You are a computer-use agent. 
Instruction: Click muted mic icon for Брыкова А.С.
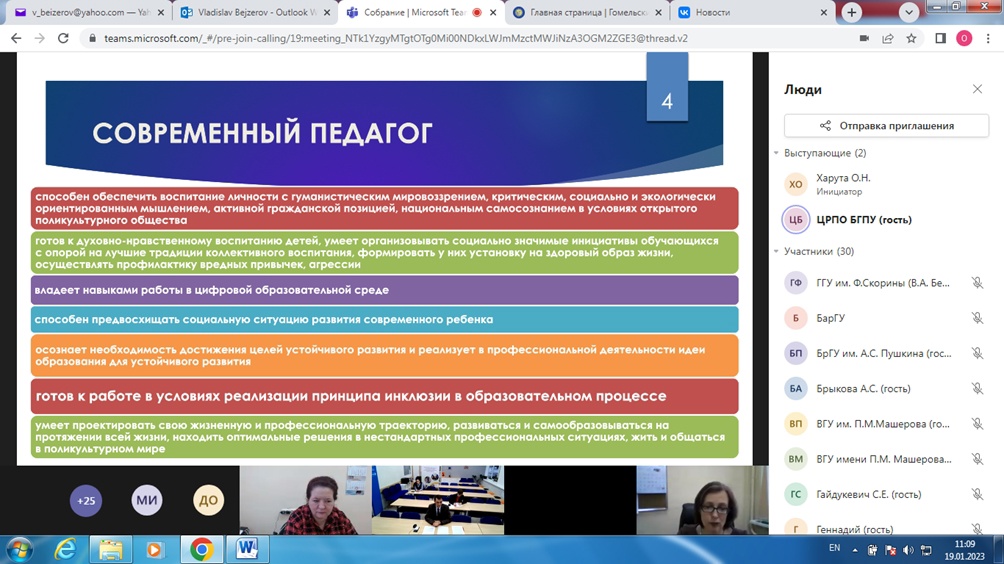[977, 389]
